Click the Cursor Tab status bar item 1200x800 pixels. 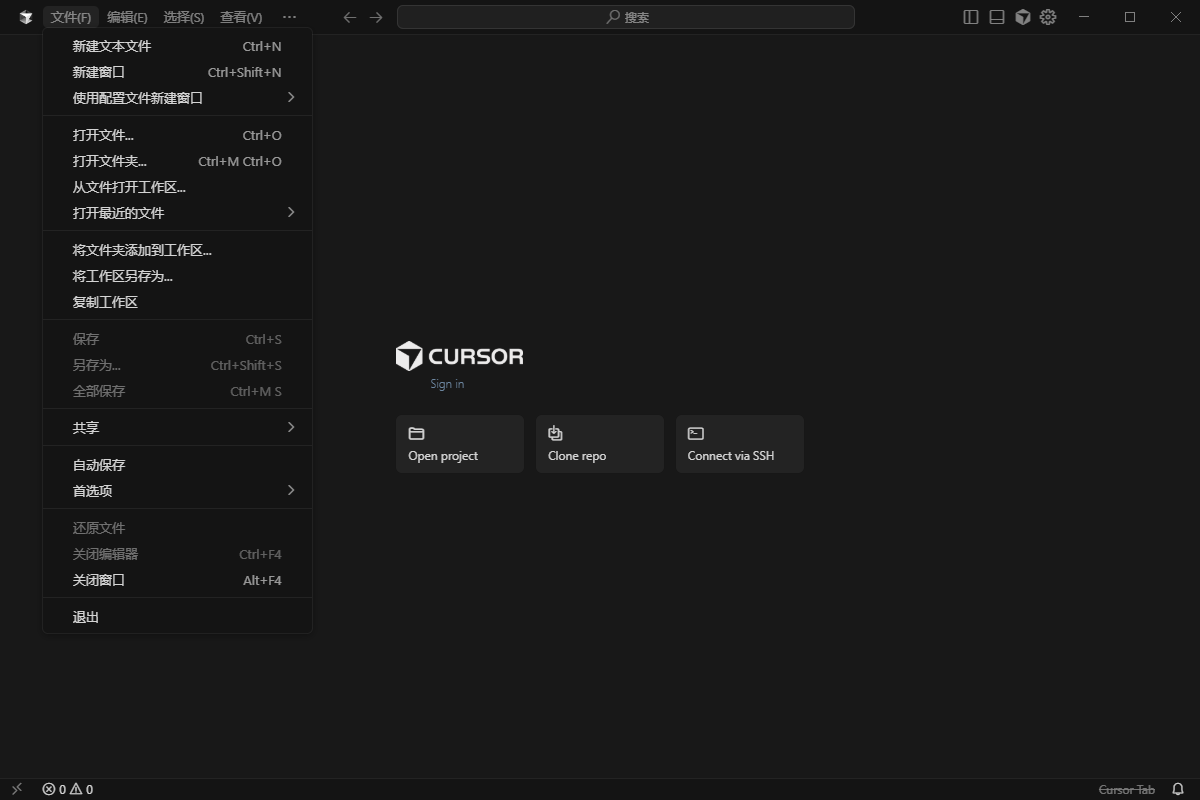(1127, 789)
